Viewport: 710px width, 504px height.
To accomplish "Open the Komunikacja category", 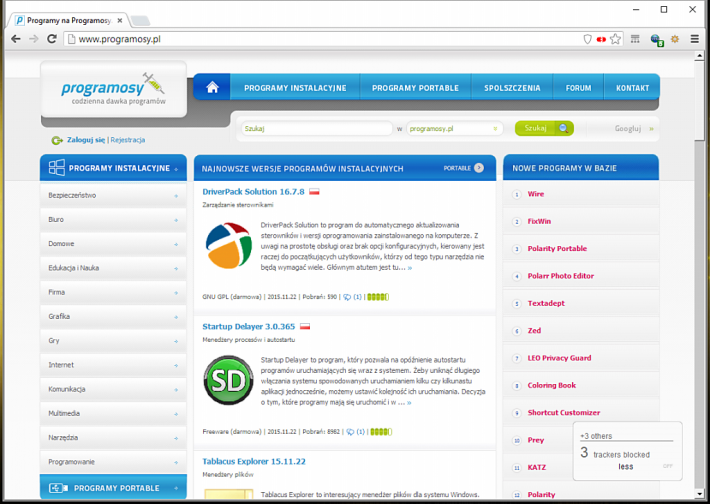I will [x=113, y=389].
